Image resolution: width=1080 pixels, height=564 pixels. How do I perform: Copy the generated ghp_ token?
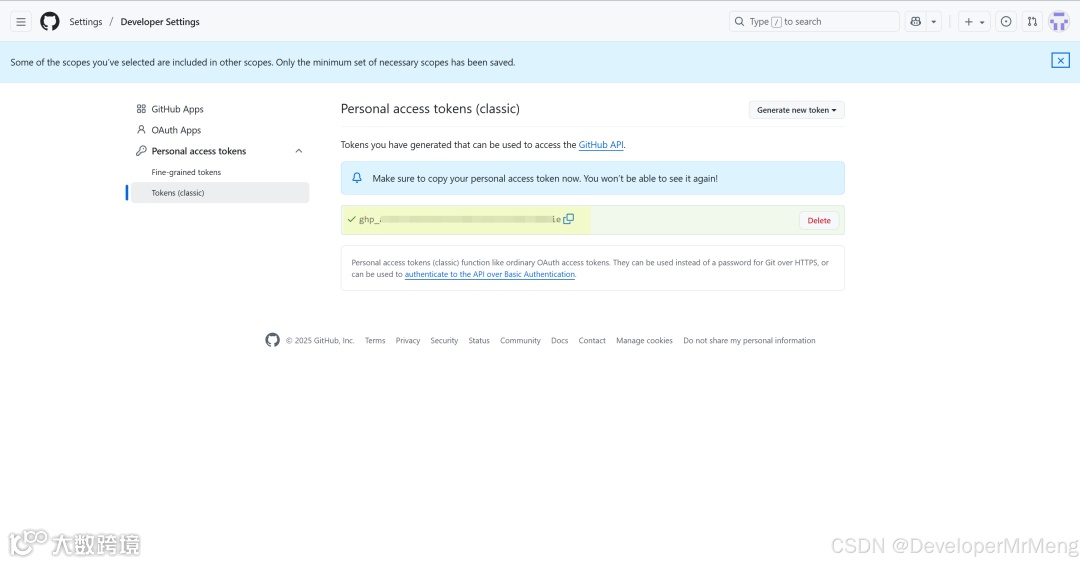click(x=568, y=219)
